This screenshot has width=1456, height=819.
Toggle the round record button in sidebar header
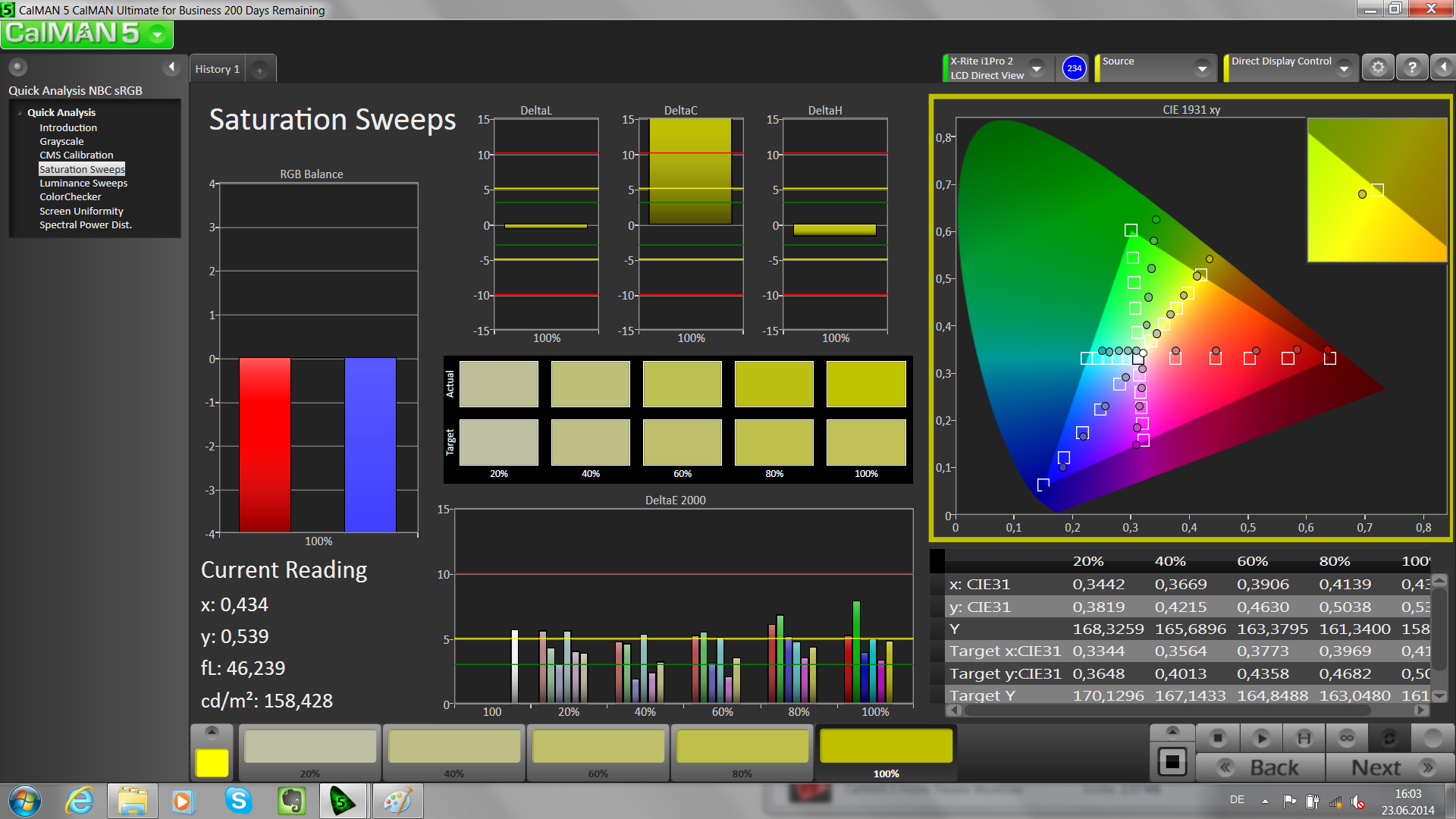coord(17,67)
